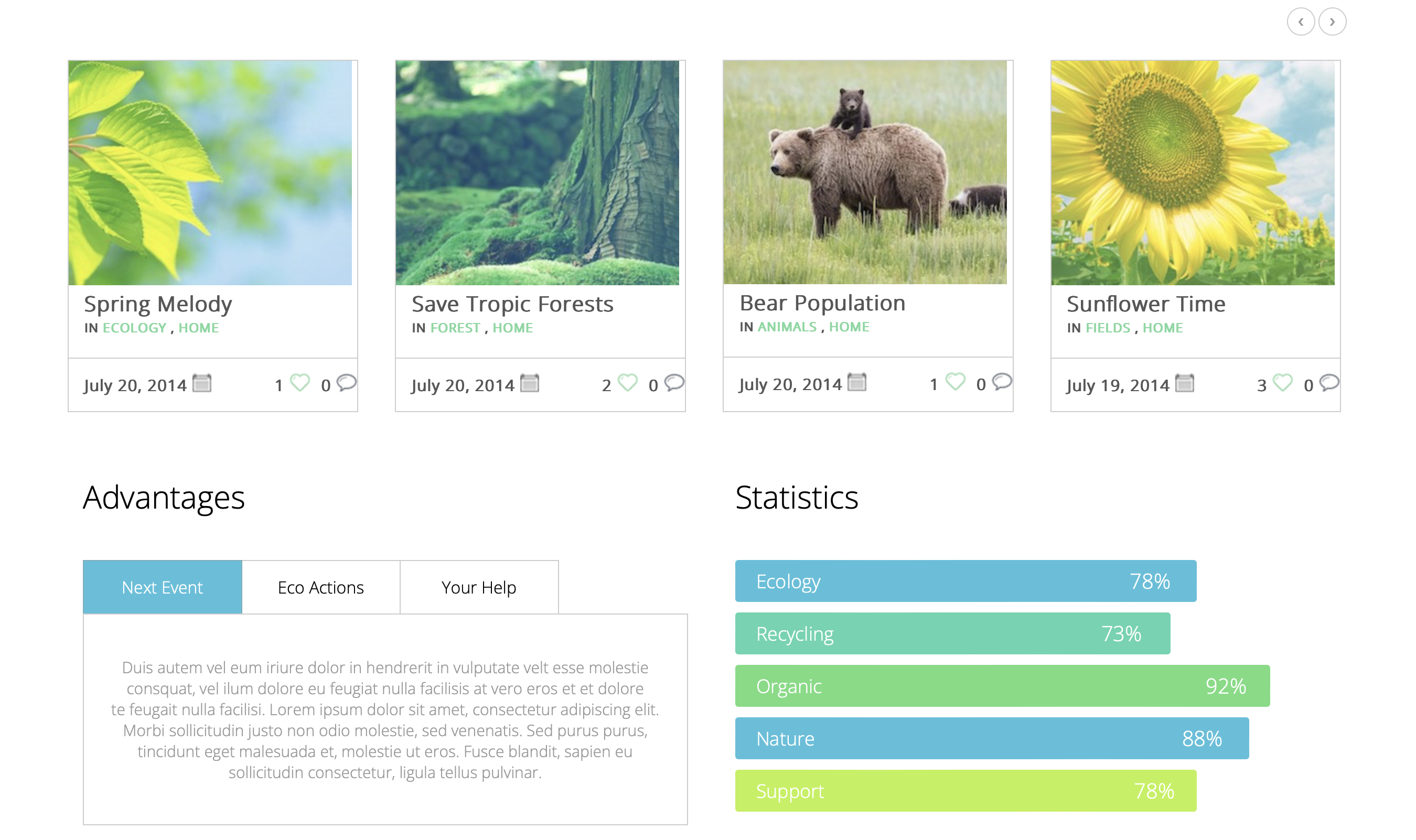
Task: Click the Recycling 73% statistics bar
Action: pos(952,633)
